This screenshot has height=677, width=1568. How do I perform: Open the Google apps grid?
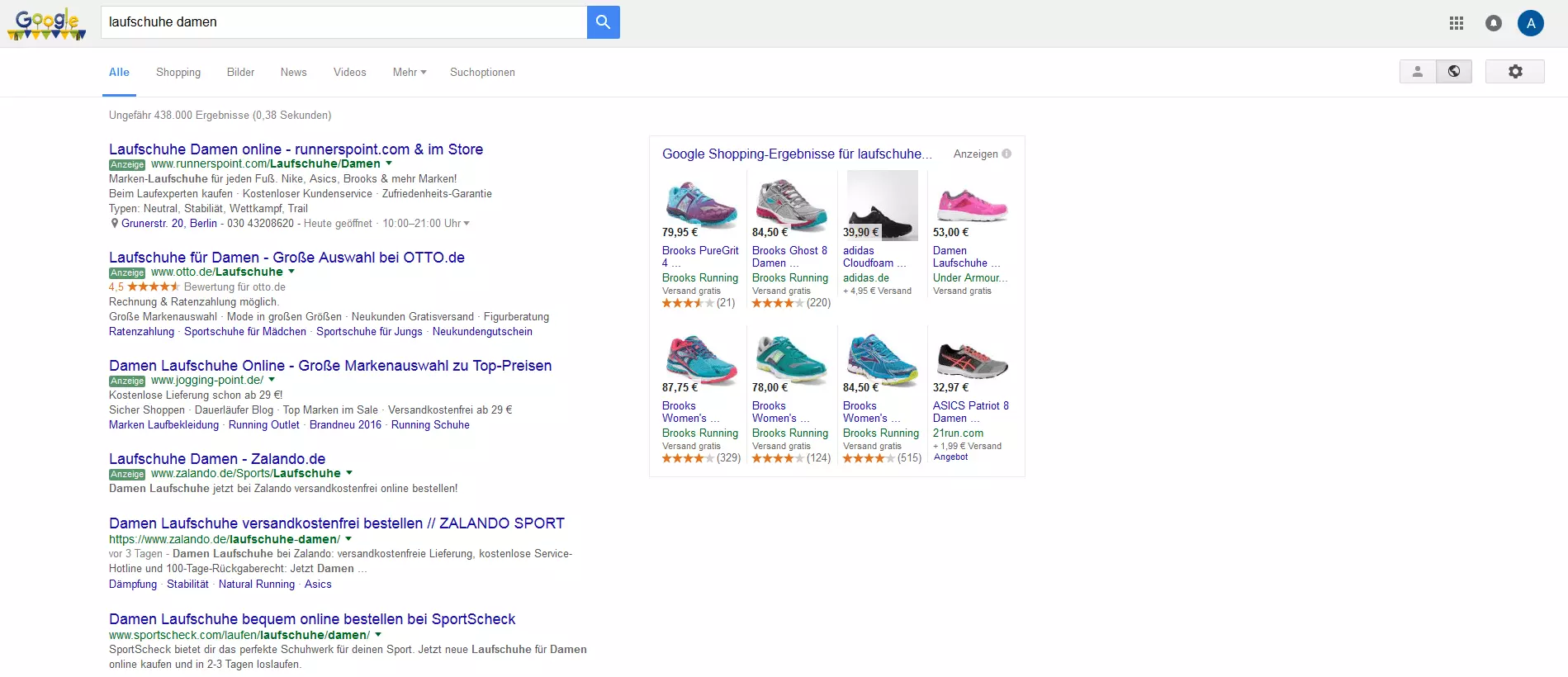point(1457,23)
